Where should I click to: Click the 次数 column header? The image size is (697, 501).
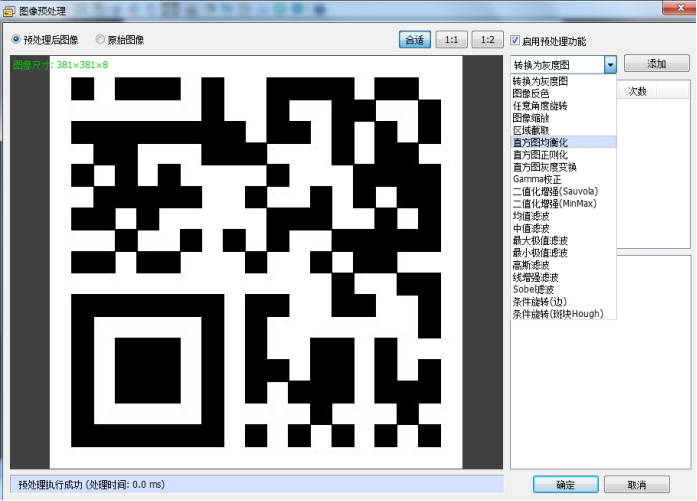coord(637,91)
